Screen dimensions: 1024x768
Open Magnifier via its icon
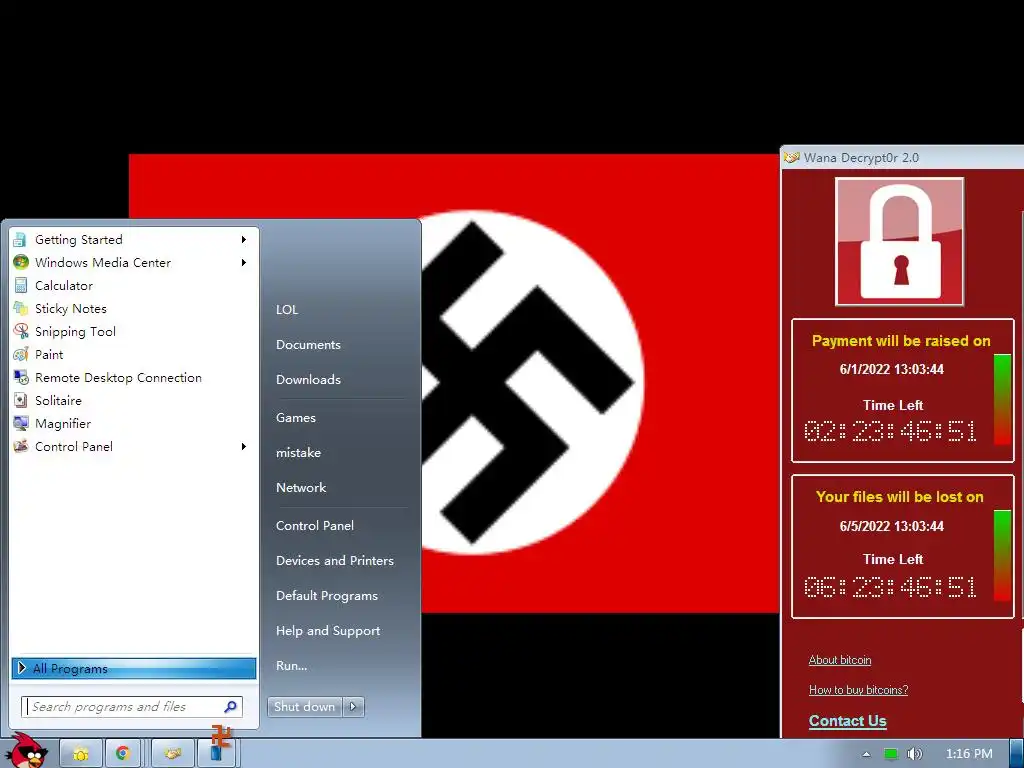point(20,423)
